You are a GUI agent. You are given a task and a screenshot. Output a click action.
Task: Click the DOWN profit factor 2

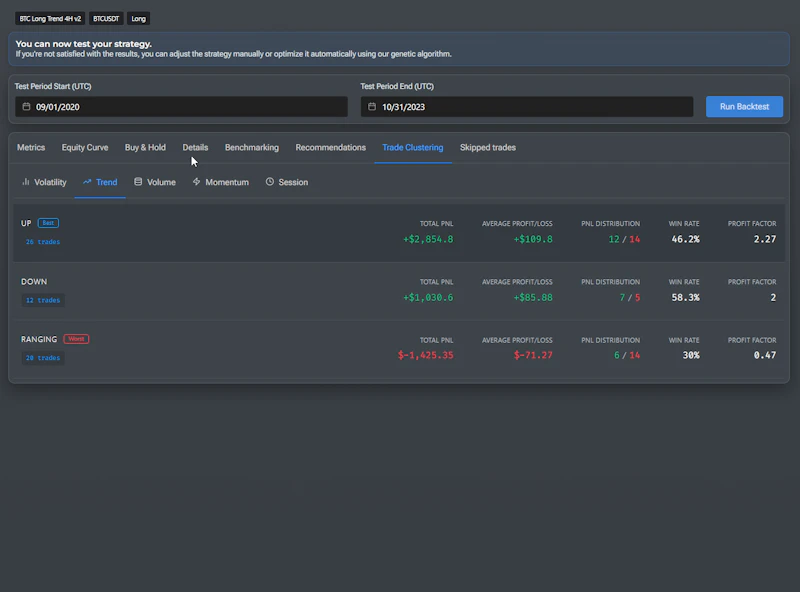(x=773, y=298)
